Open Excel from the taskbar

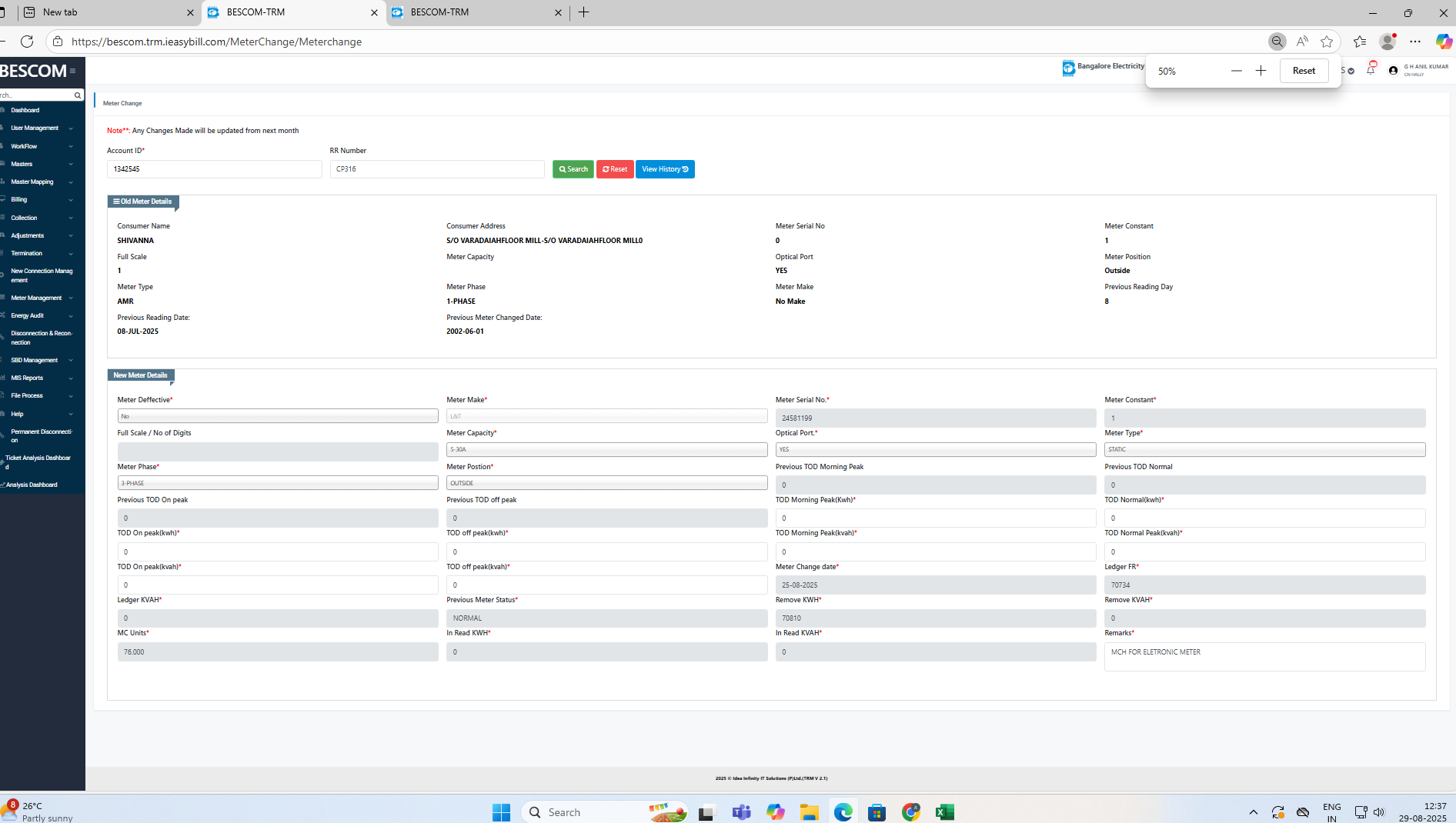[x=944, y=812]
